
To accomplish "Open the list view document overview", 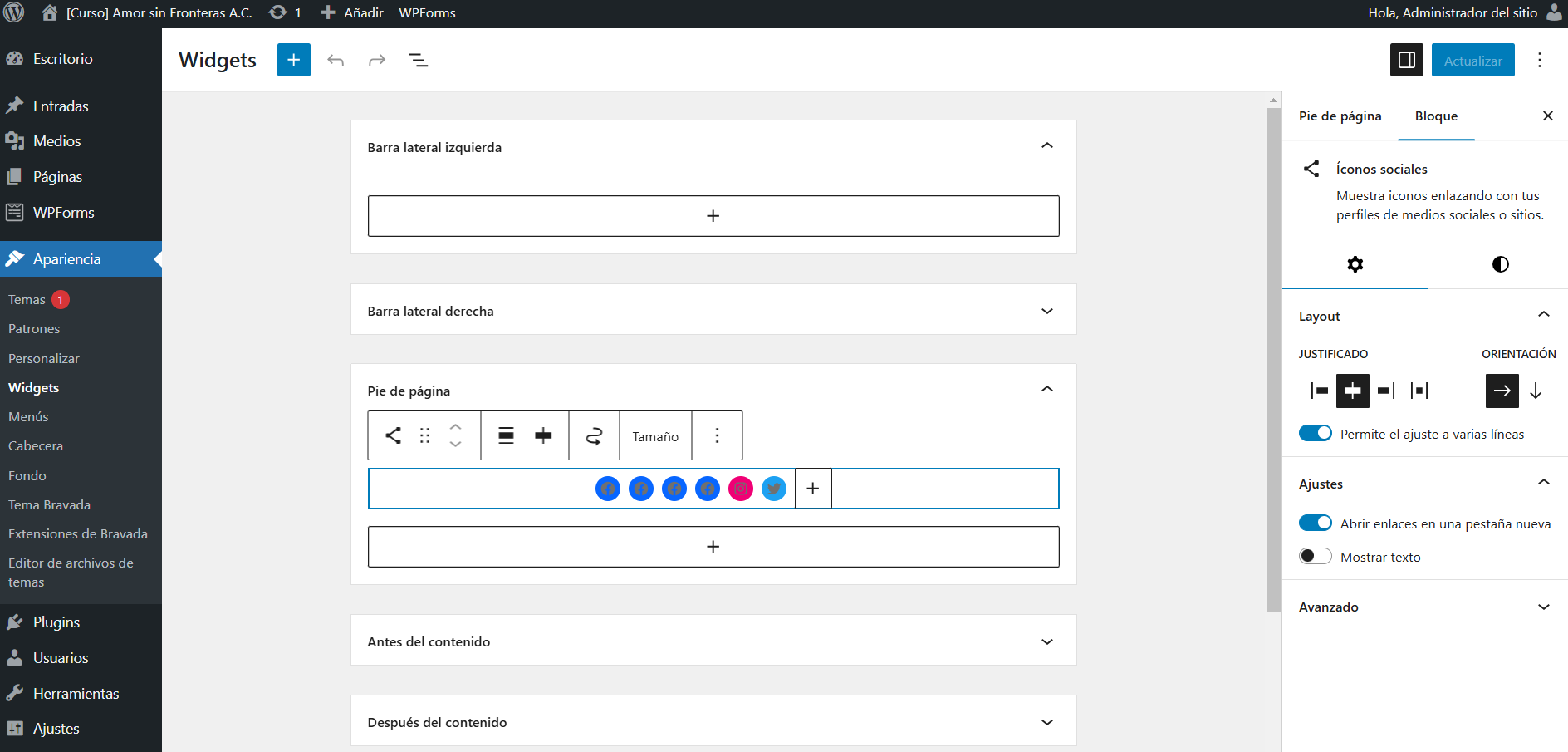I will tap(419, 60).
